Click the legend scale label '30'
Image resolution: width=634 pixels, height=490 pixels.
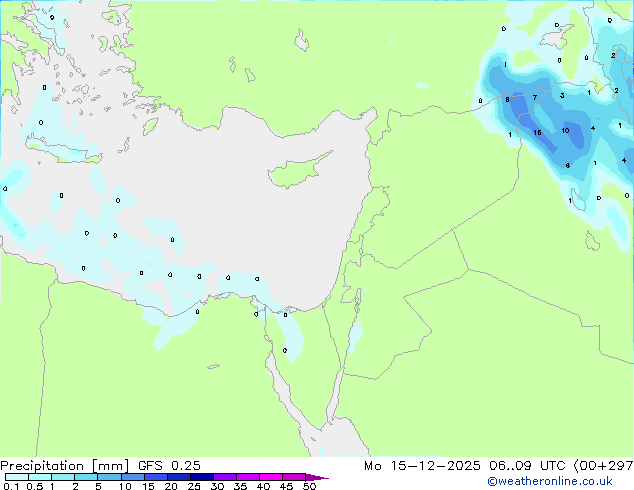click(217, 486)
